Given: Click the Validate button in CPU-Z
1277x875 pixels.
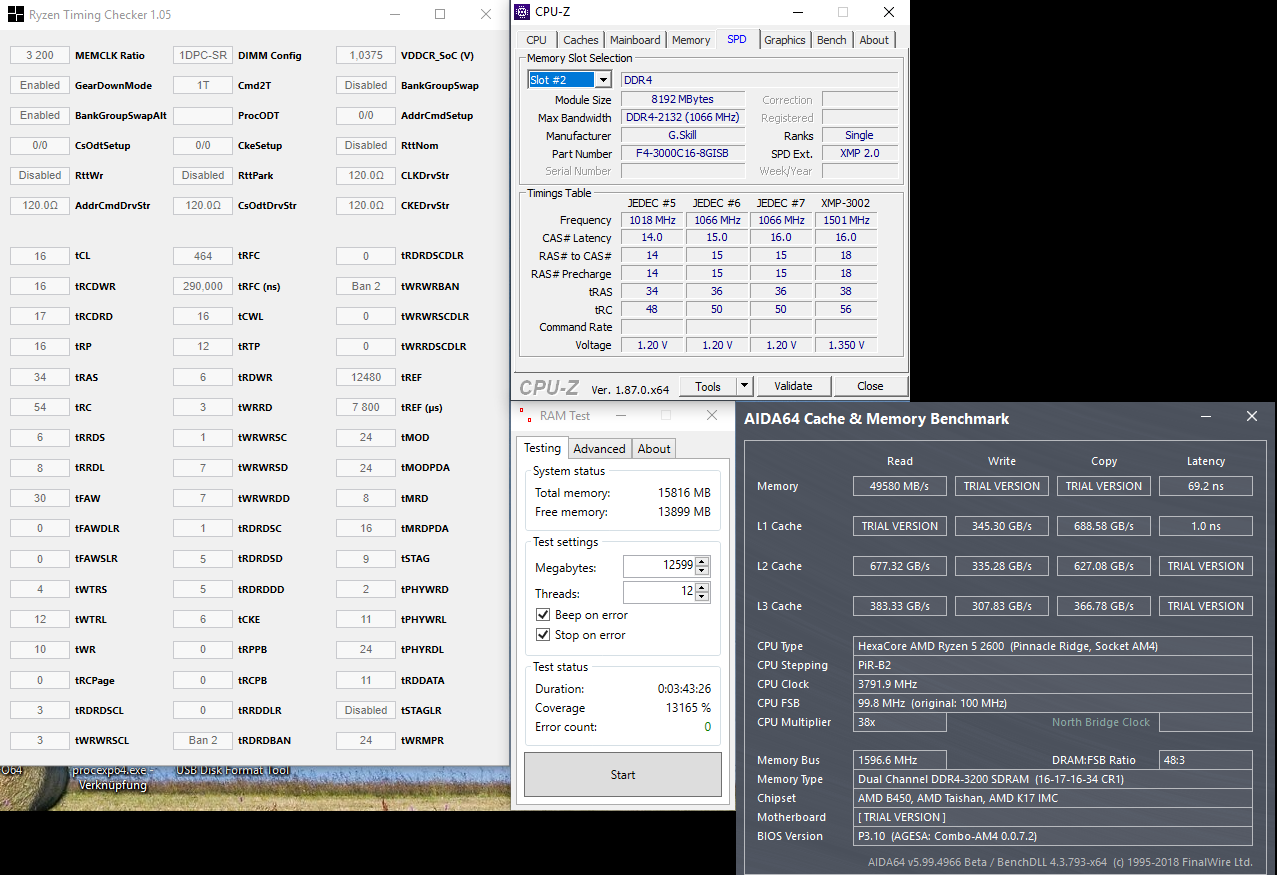Looking at the screenshot, I should (793, 386).
